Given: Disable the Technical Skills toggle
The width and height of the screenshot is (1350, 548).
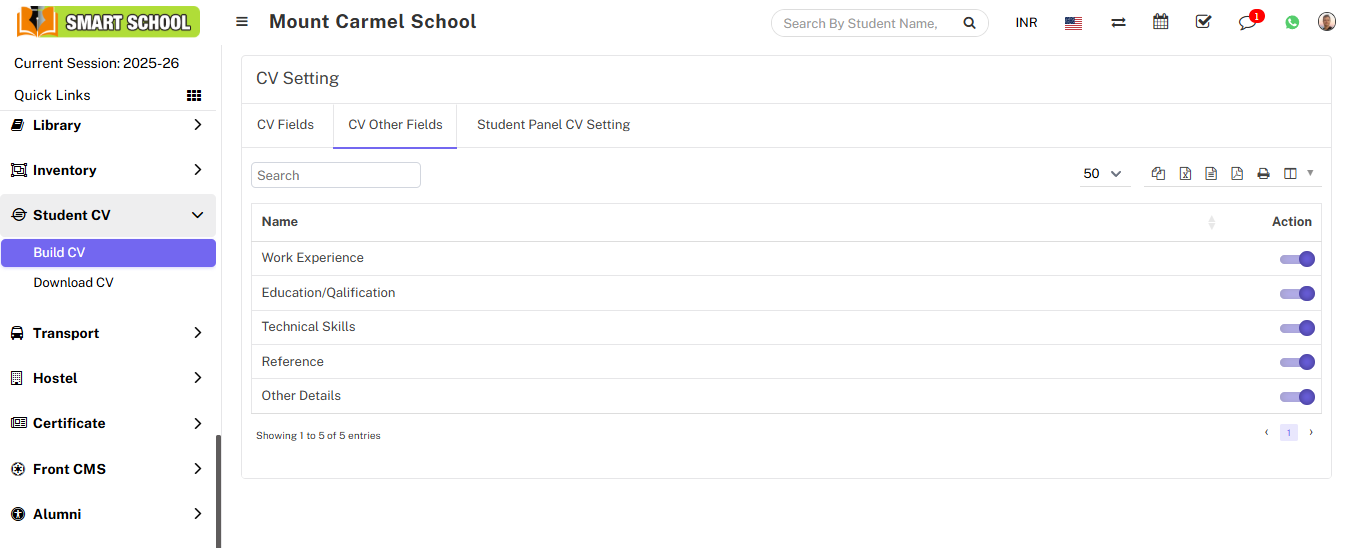Looking at the screenshot, I should 1297,328.
